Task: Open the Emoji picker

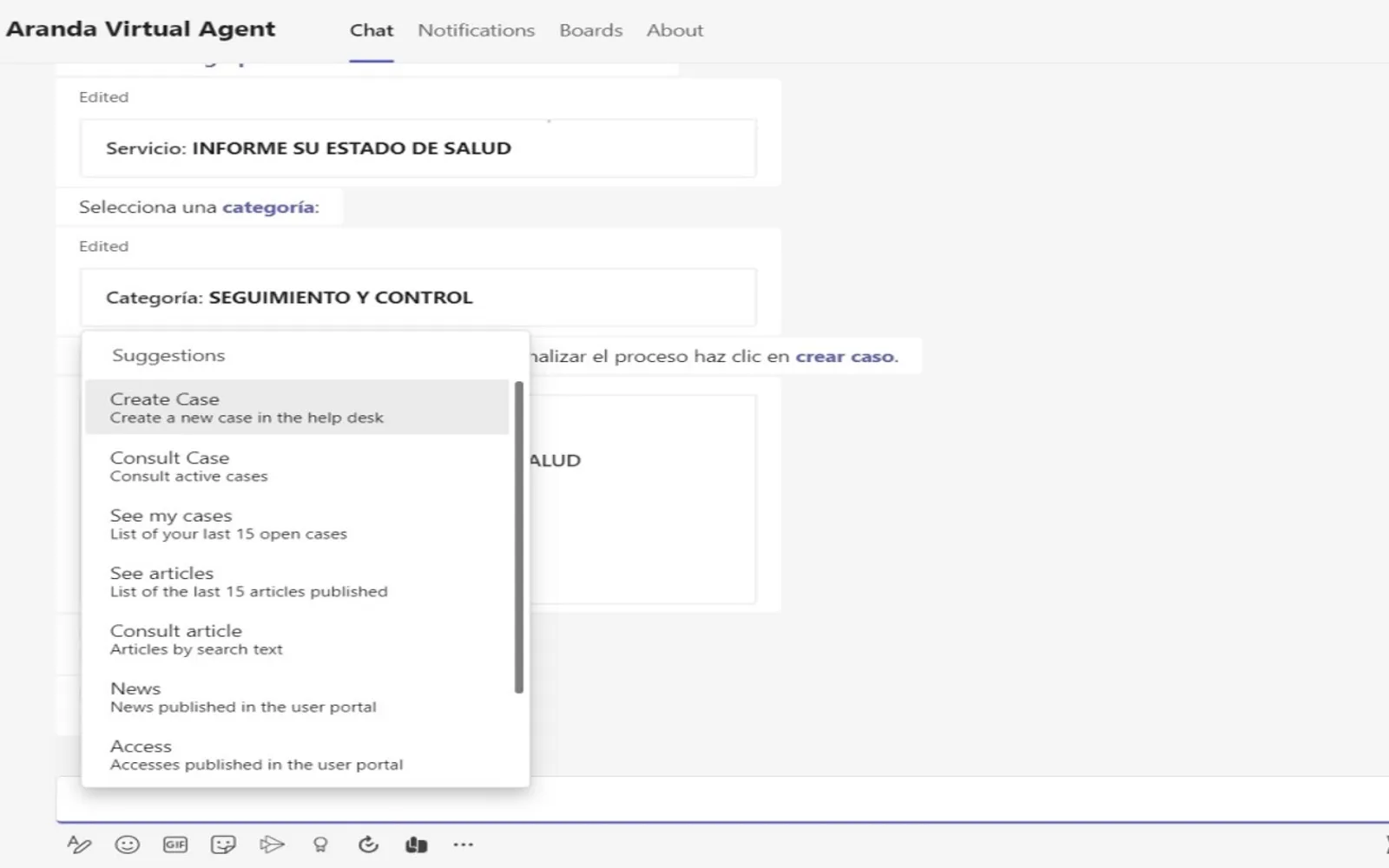Action: click(128, 845)
